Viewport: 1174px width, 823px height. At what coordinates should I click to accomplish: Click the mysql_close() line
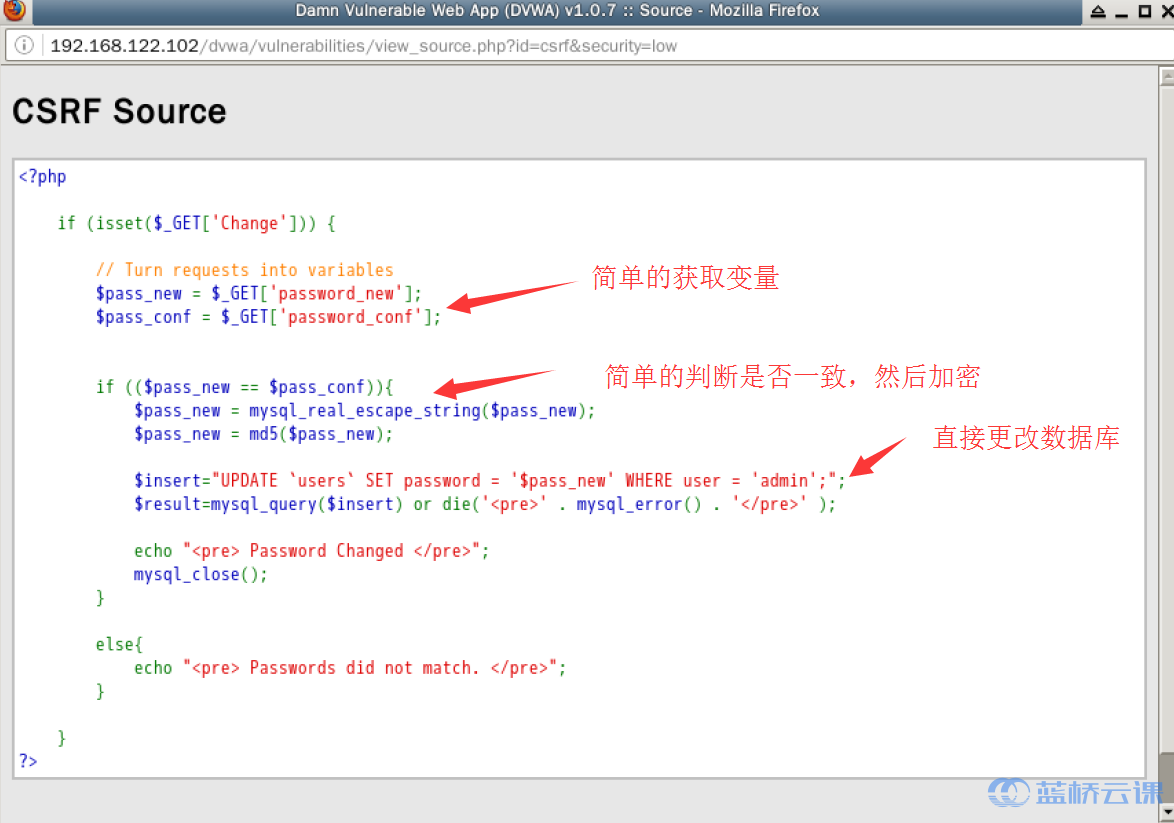click(x=201, y=574)
